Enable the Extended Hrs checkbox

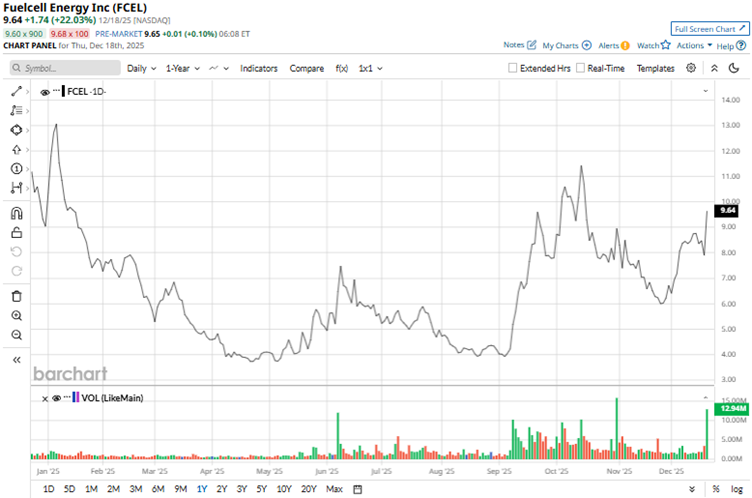click(x=513, y=68)
